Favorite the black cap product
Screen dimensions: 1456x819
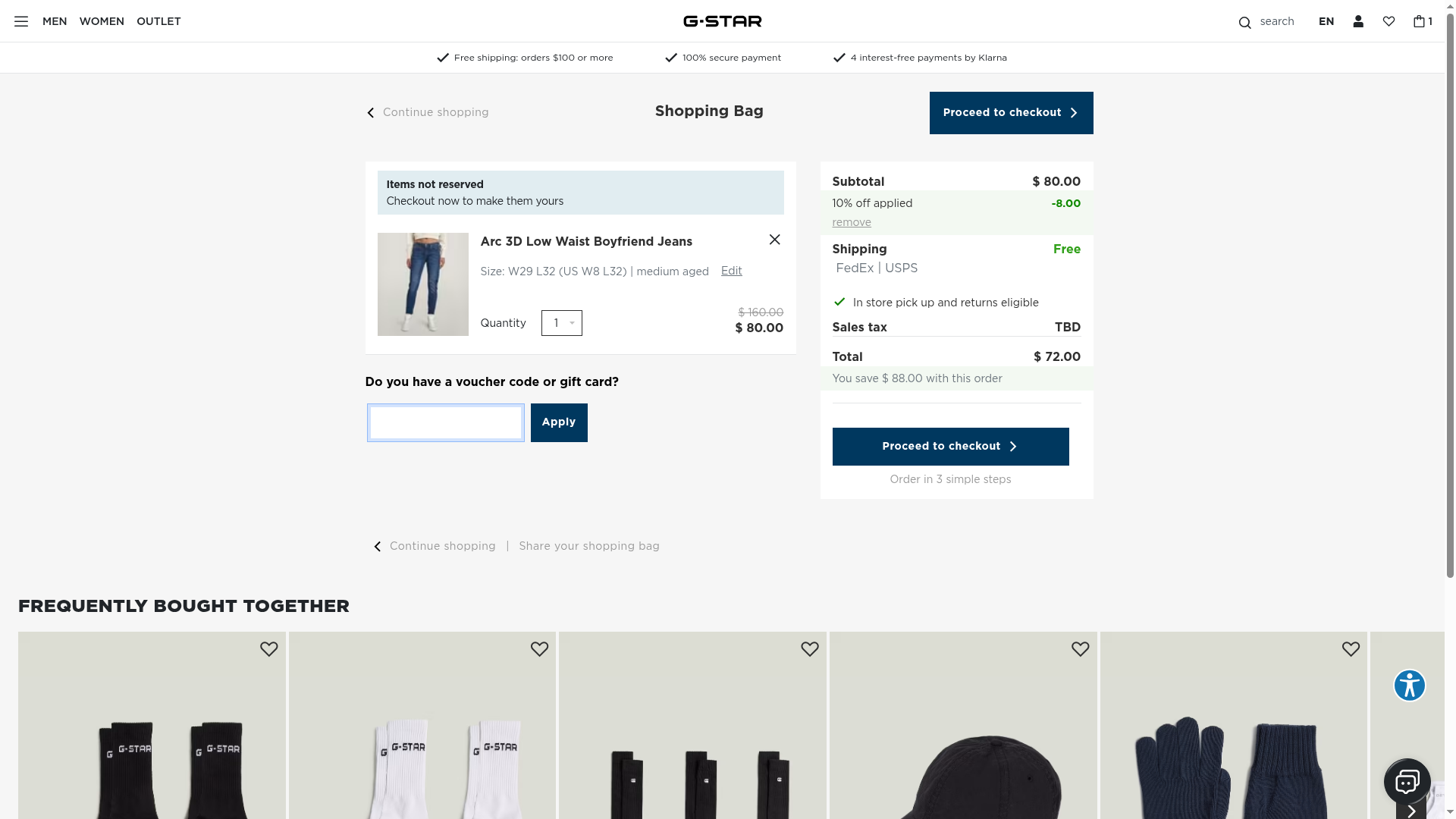[1080, 649]
